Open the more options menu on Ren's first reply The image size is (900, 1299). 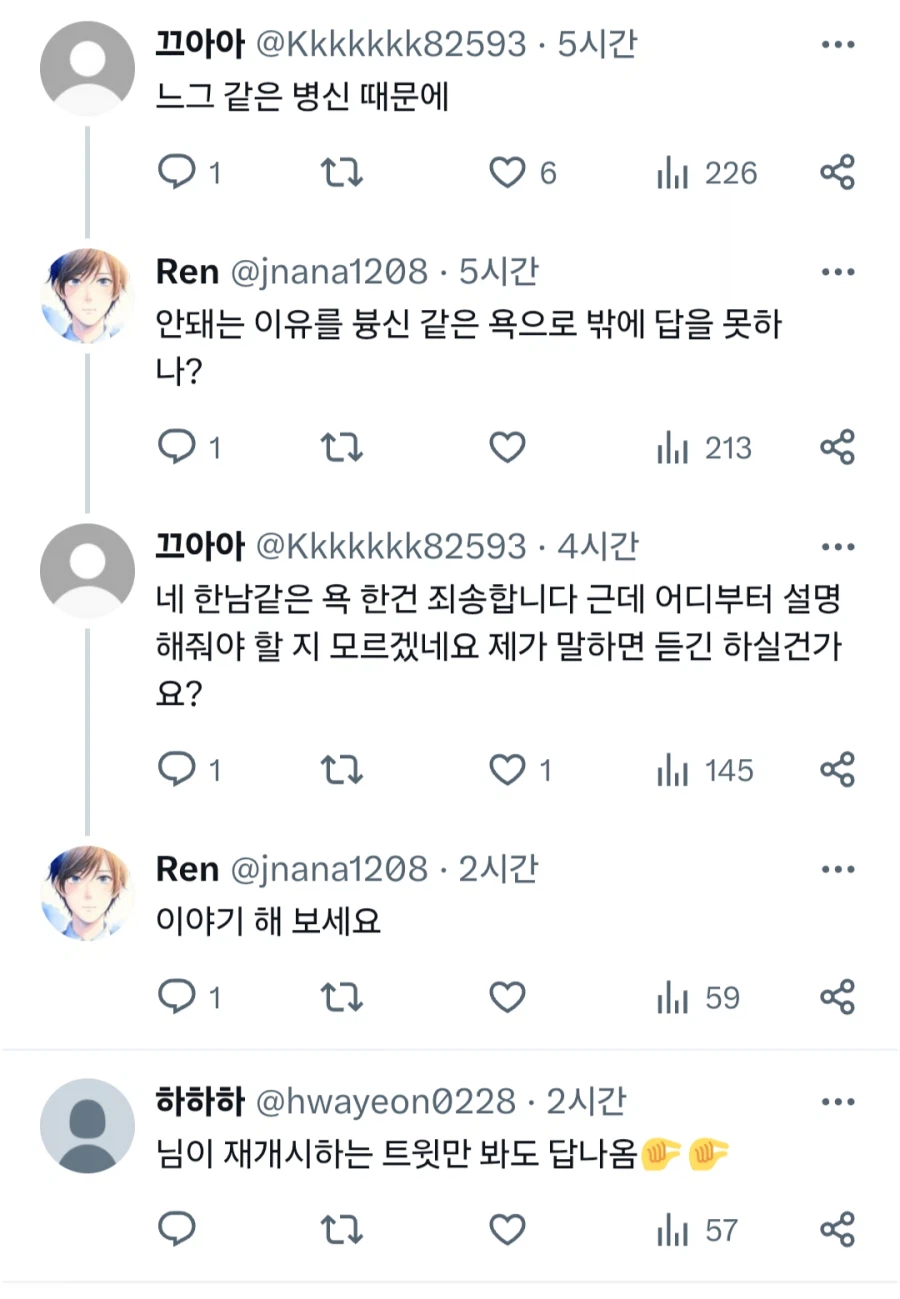(838, 271)
